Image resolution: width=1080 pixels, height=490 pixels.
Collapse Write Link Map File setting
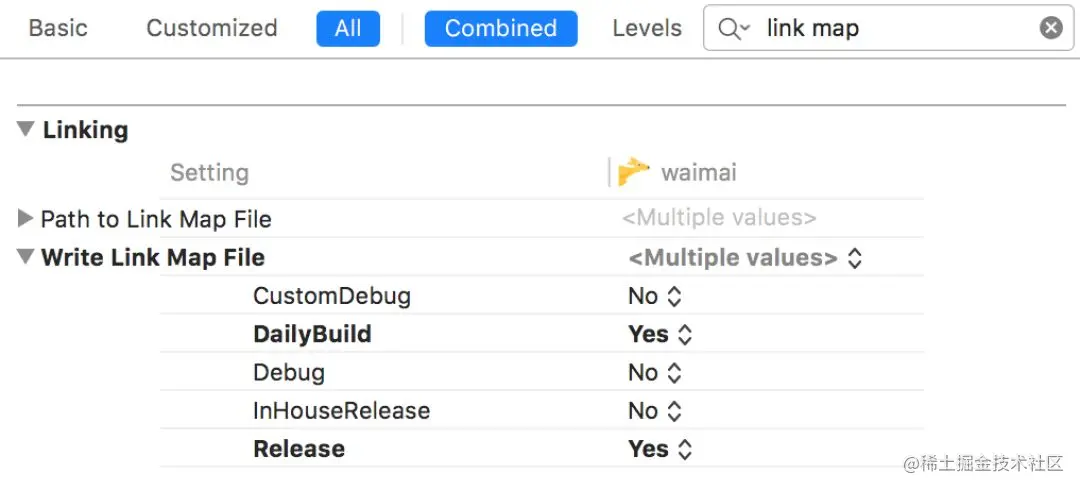[26, 258]
